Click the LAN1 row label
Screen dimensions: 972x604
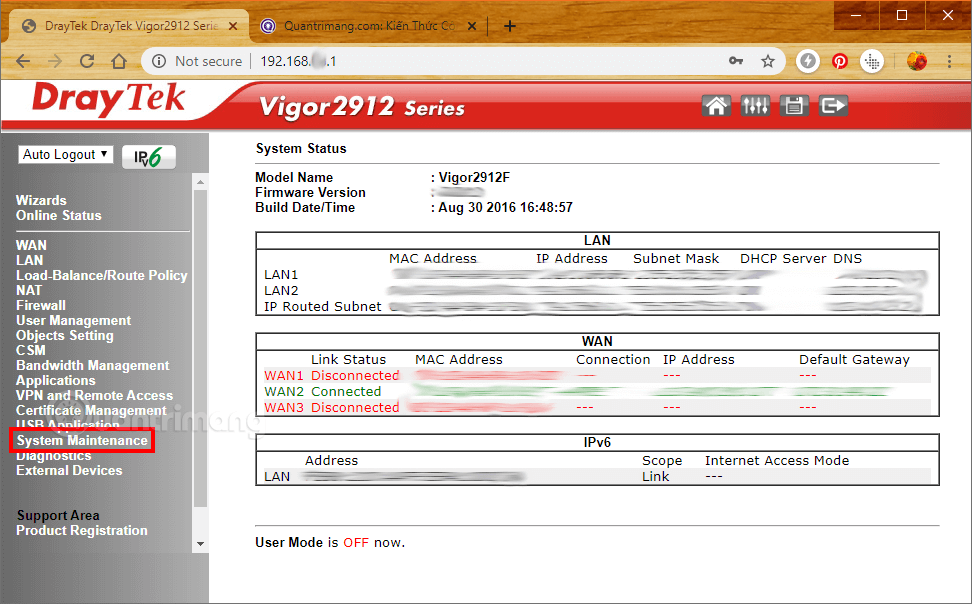click(281, 275)
